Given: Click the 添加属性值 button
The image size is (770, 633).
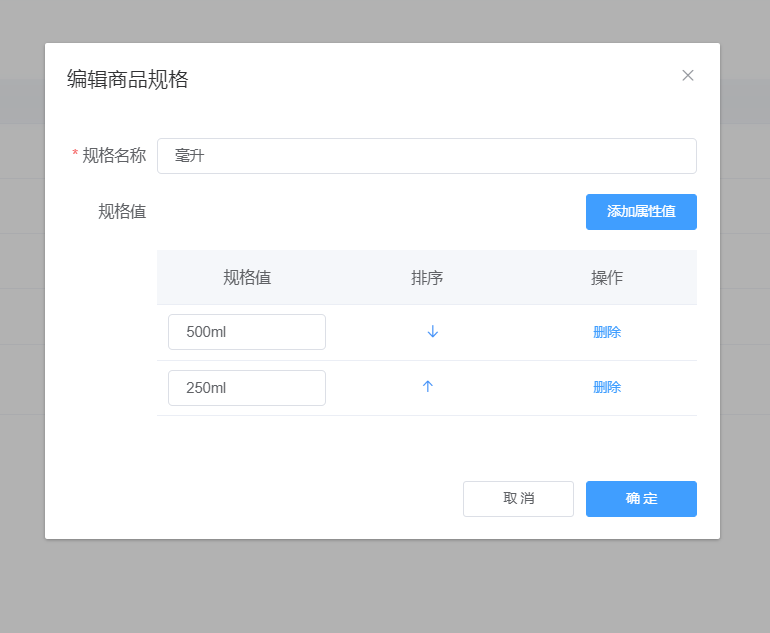Looking at the screenshot, I should [x=641, y=212].
